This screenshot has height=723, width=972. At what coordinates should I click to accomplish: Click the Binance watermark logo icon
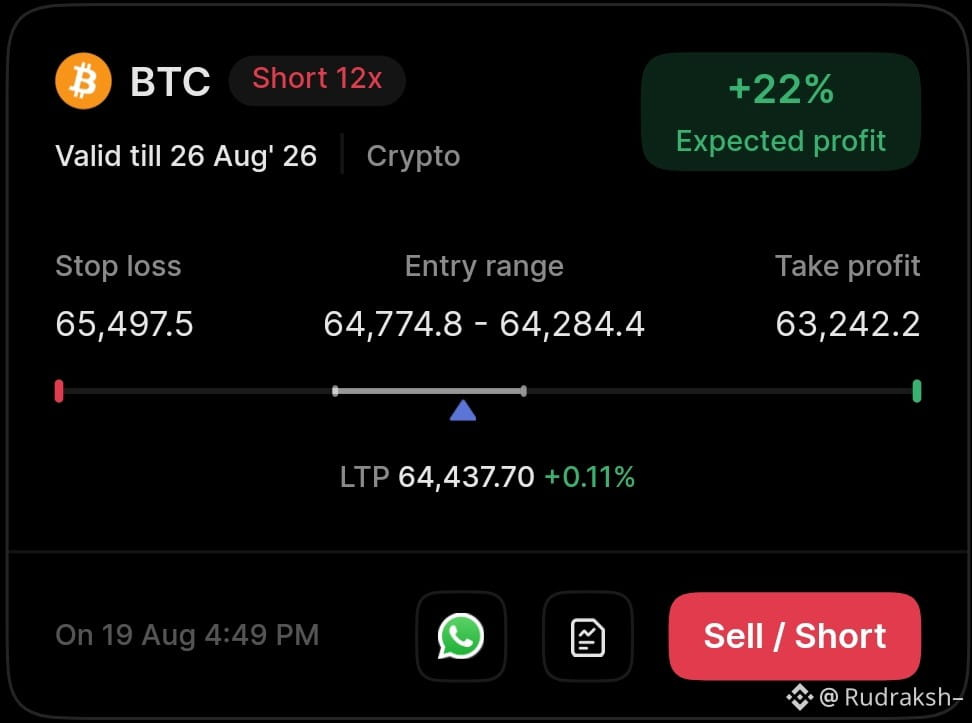800,697
